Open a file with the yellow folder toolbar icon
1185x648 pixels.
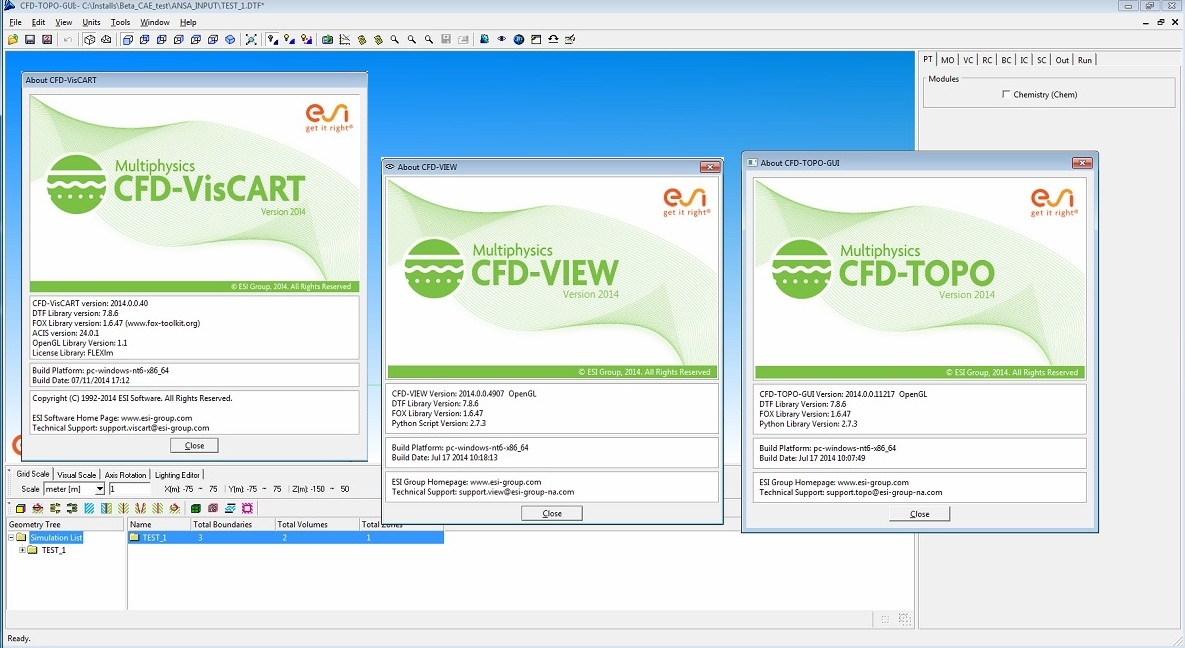click(13, 39)
